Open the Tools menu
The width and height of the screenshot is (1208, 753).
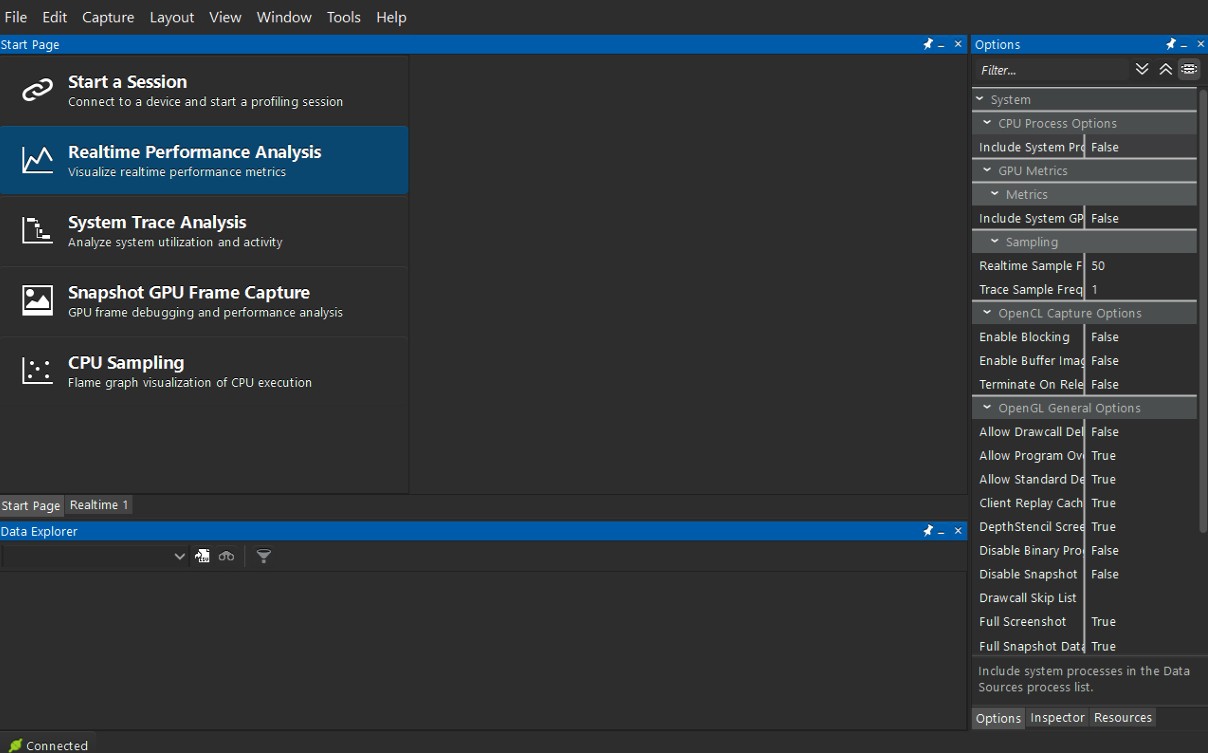[344, 17]
